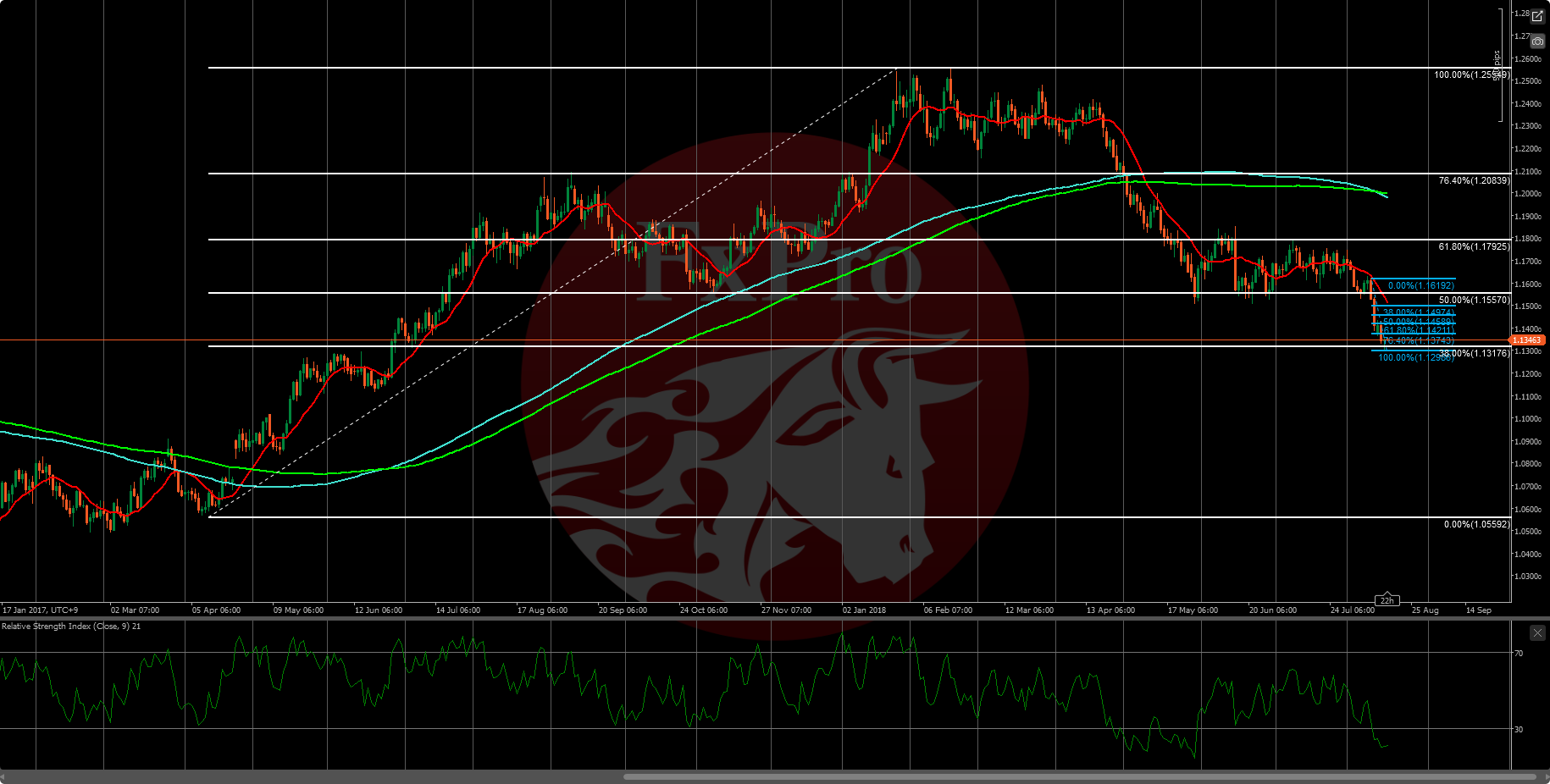
Task: Click the 12 Jun 06:00 date label
Action: [x=379, y=610]
